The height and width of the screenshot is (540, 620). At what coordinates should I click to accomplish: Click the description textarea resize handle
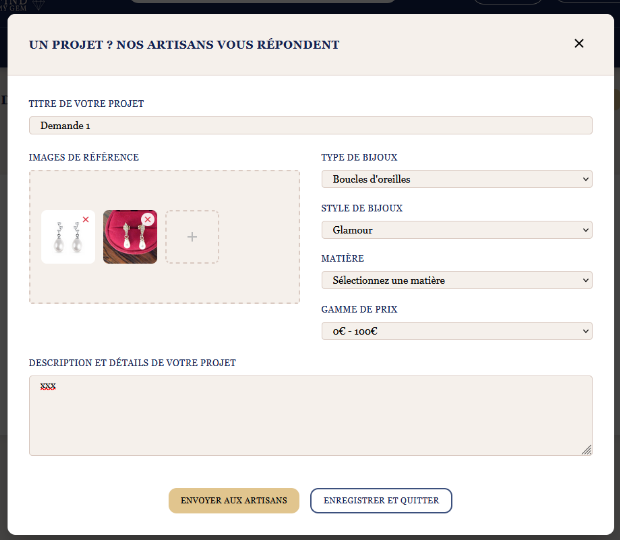587,450
